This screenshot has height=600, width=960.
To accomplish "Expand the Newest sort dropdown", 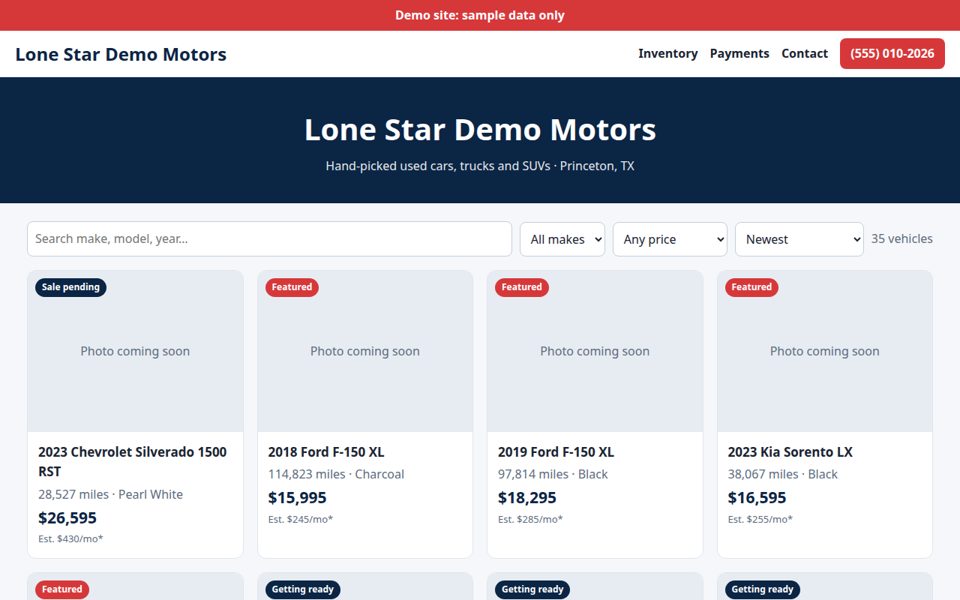I will tap(799, 239).
